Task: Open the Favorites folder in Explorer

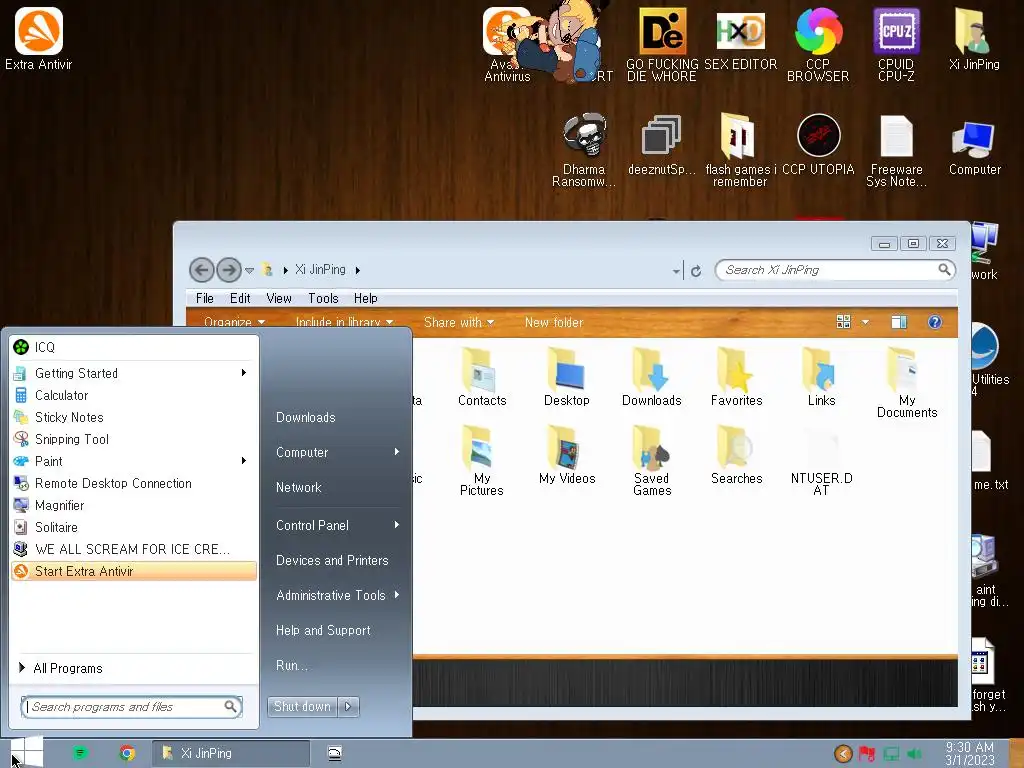Action: click(737, 377)
